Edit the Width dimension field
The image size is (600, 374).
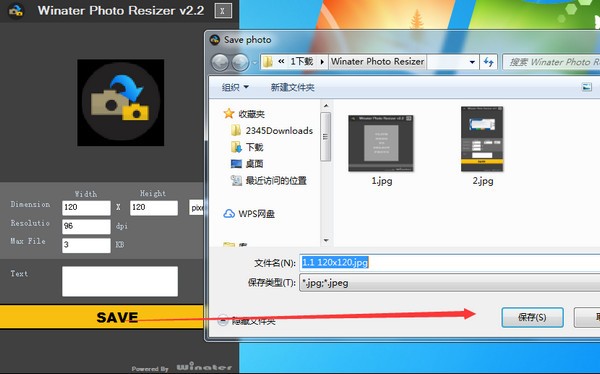click(86, 208)
